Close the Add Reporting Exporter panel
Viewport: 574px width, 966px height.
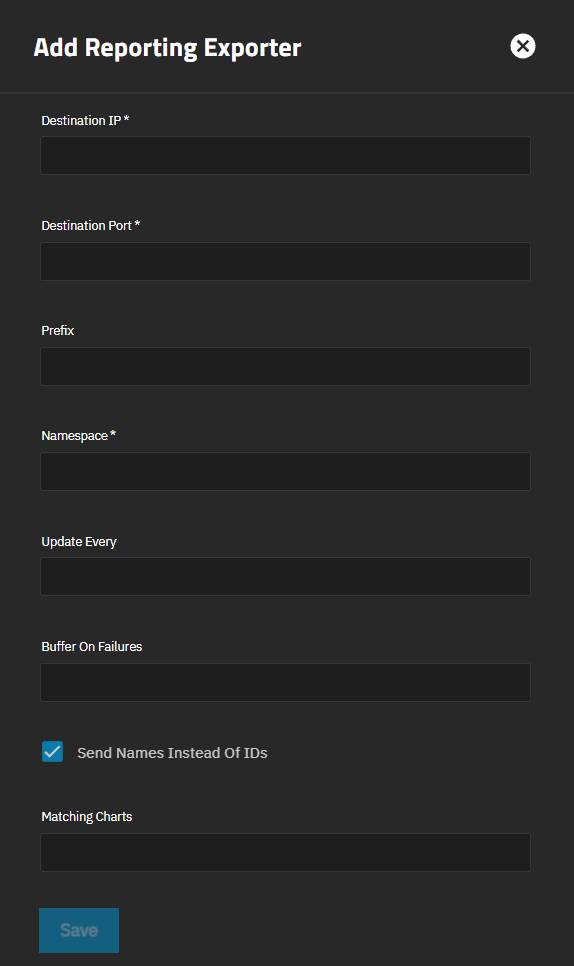point(522,46)
